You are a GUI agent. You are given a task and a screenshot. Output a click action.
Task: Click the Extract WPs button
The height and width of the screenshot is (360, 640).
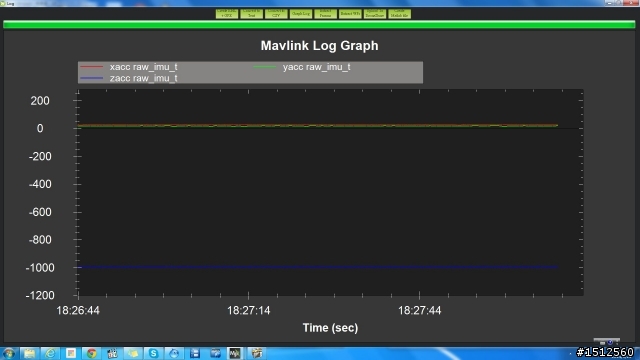350,14
